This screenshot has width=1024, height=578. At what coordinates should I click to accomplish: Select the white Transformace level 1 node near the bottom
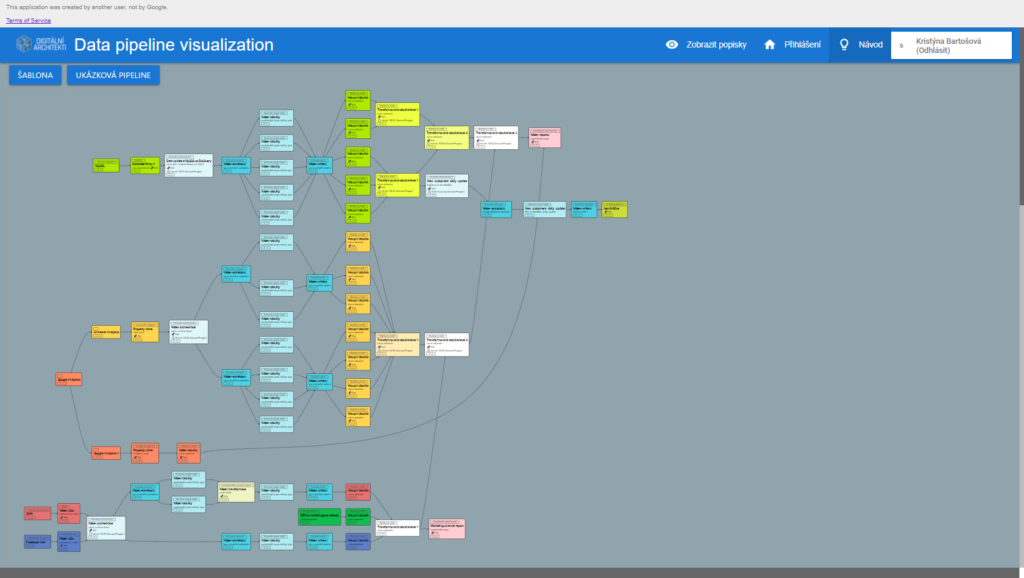coord(397,528)
